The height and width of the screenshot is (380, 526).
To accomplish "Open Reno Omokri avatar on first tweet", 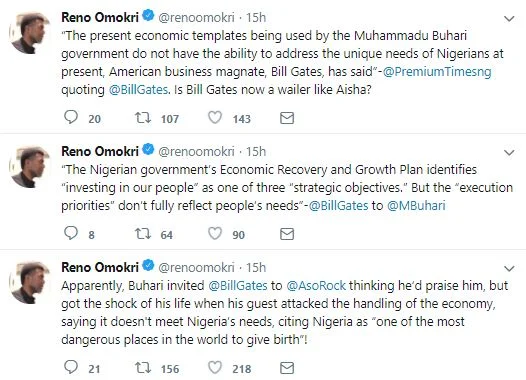I will [30, 33].
